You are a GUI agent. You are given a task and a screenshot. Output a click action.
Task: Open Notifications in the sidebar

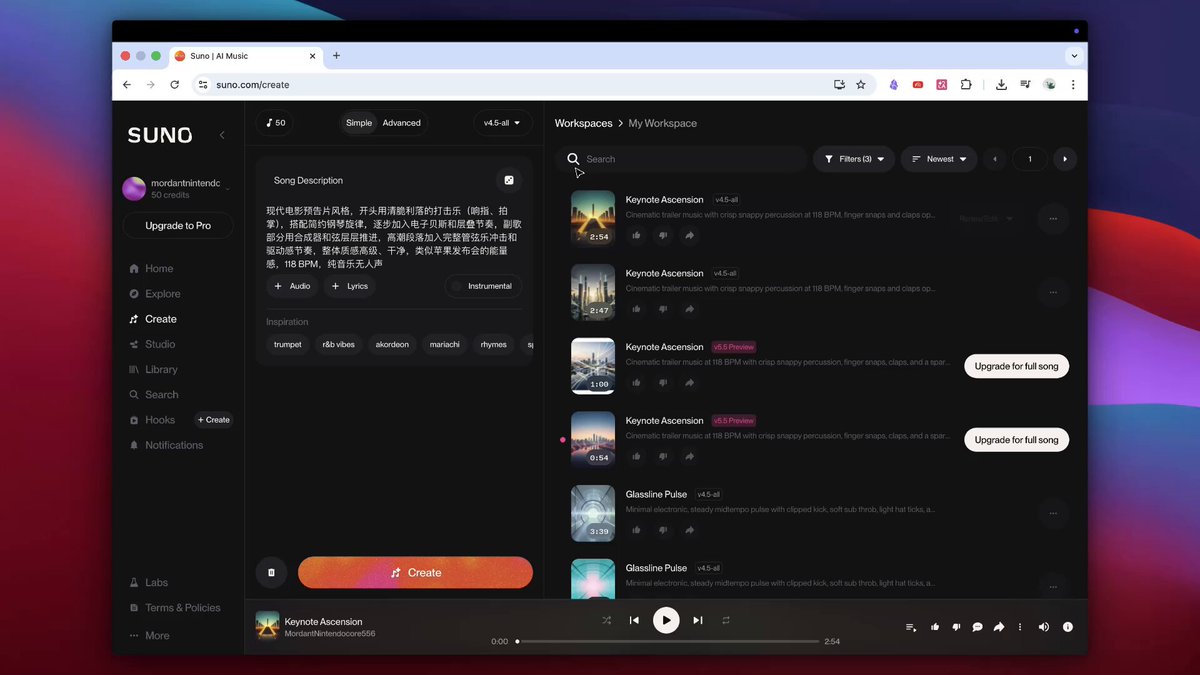point(166,445)
